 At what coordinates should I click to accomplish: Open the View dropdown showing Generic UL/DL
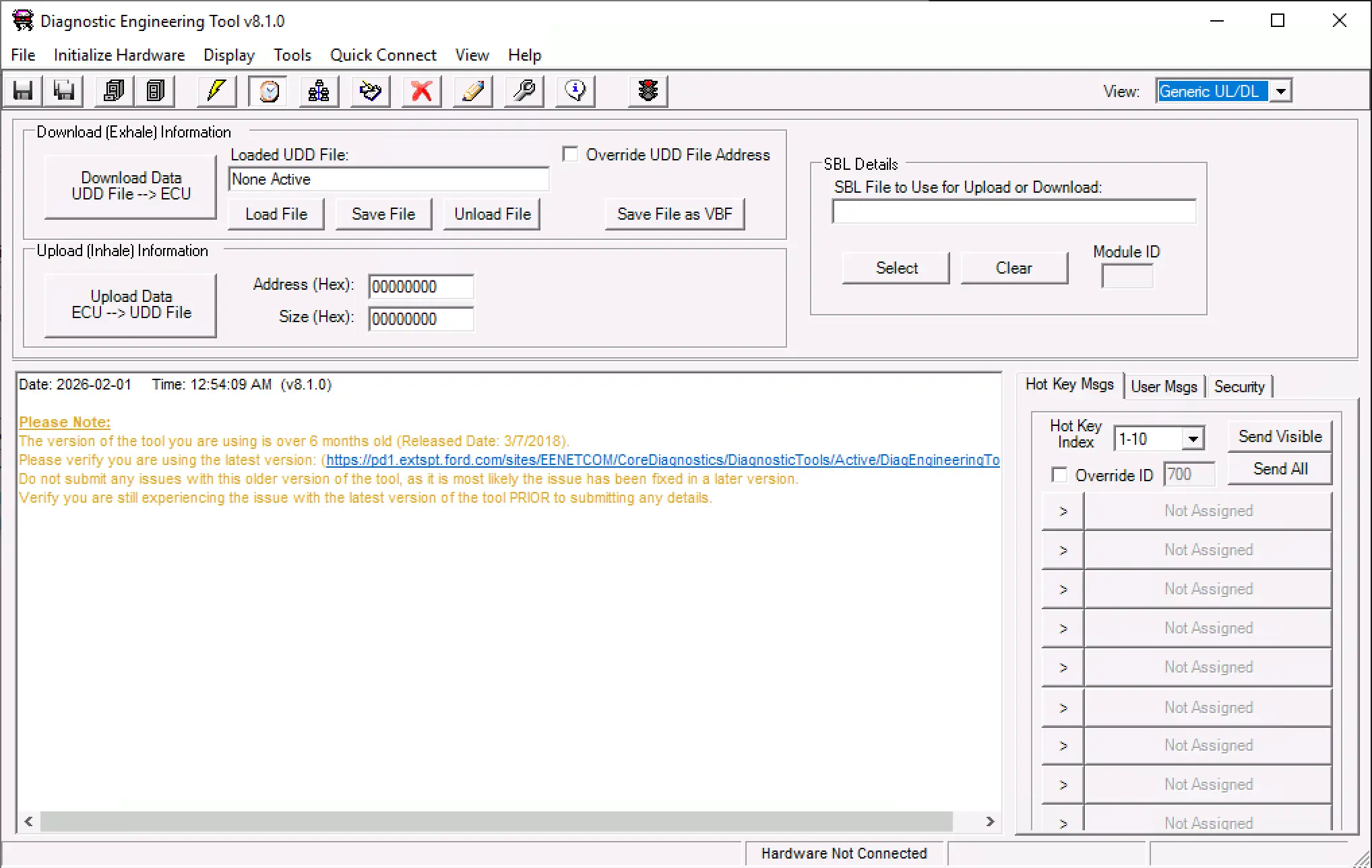click(1281, 91)
